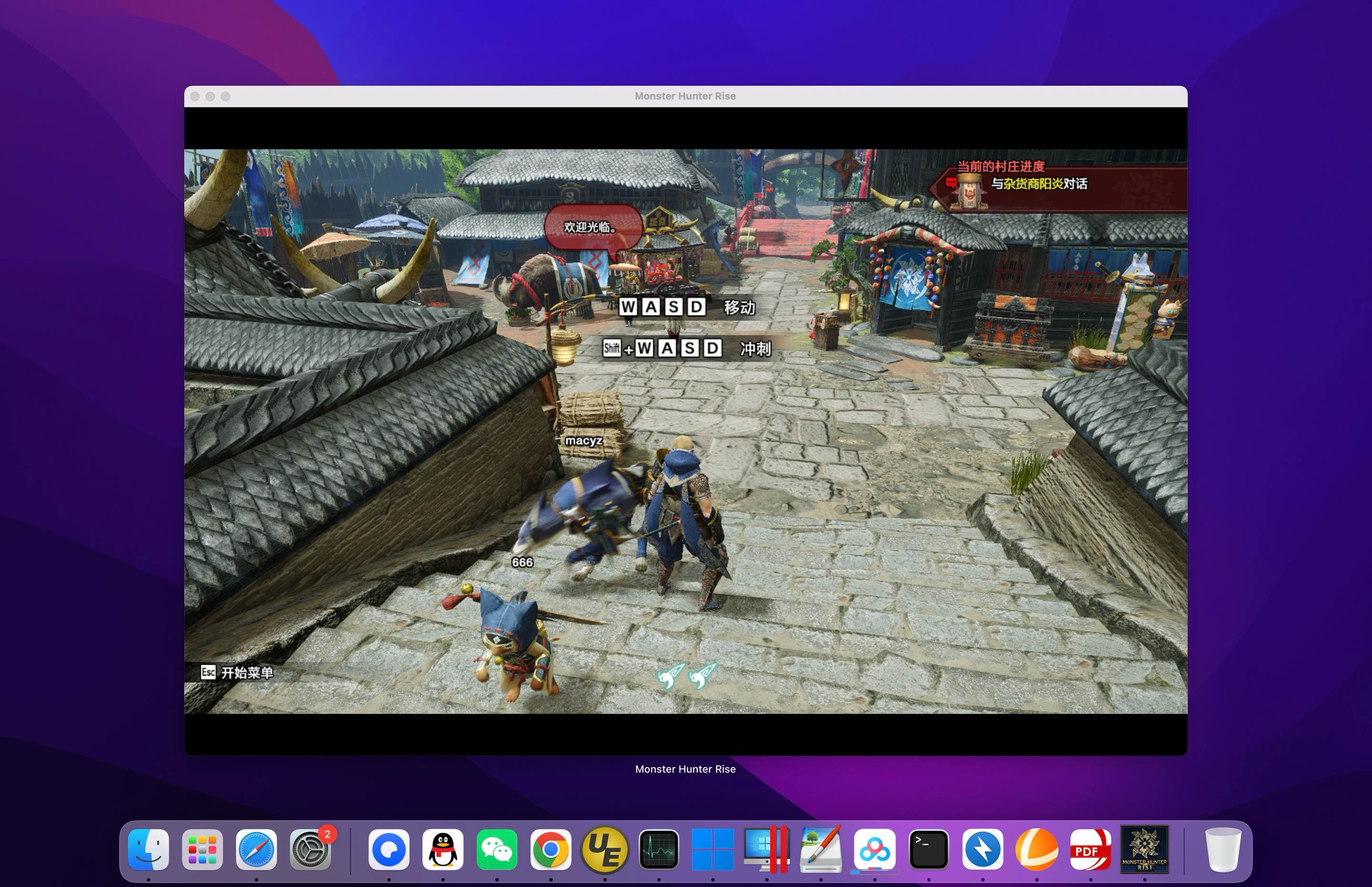Viewport: 1372px width, 887px height.
Task: Launch Google Chrome from the Dock
Action: click(551, 849)
